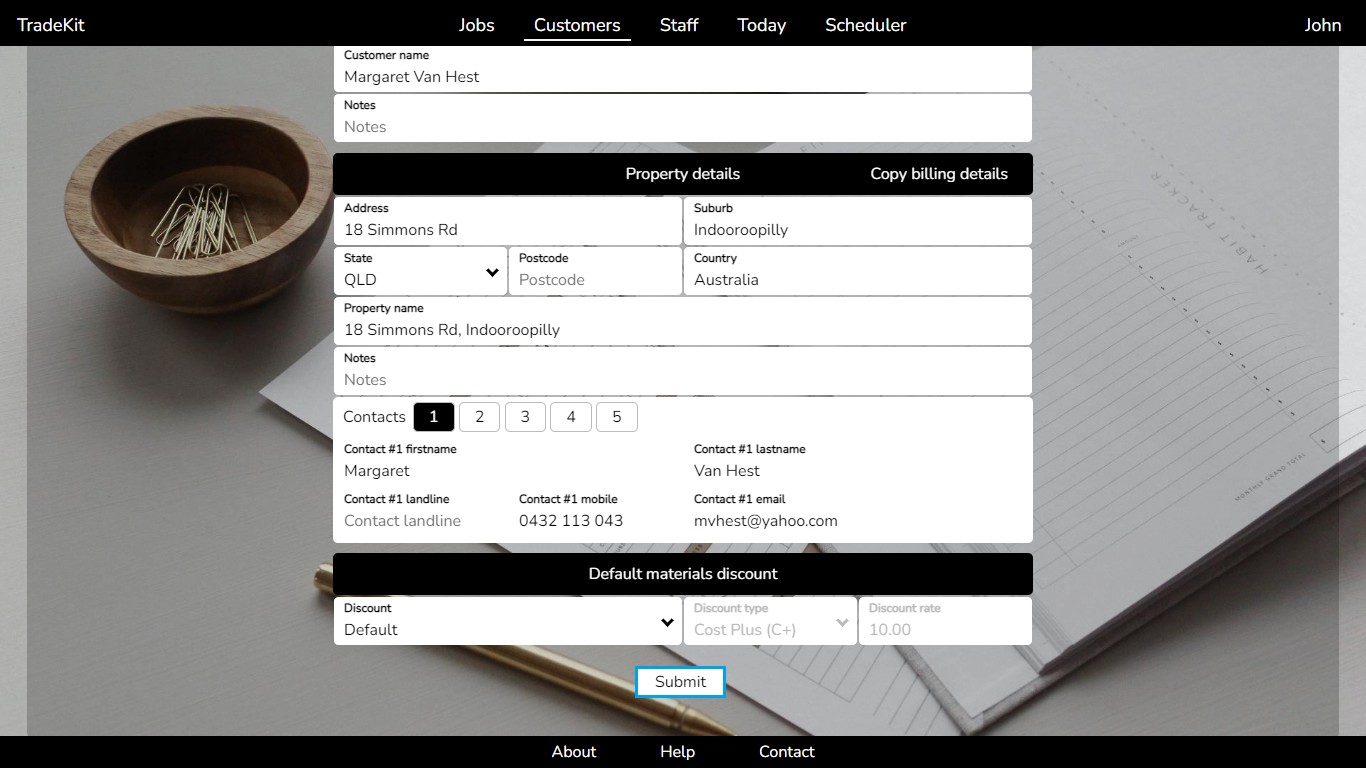Open the About link in footer

click(x=574, y=752)
